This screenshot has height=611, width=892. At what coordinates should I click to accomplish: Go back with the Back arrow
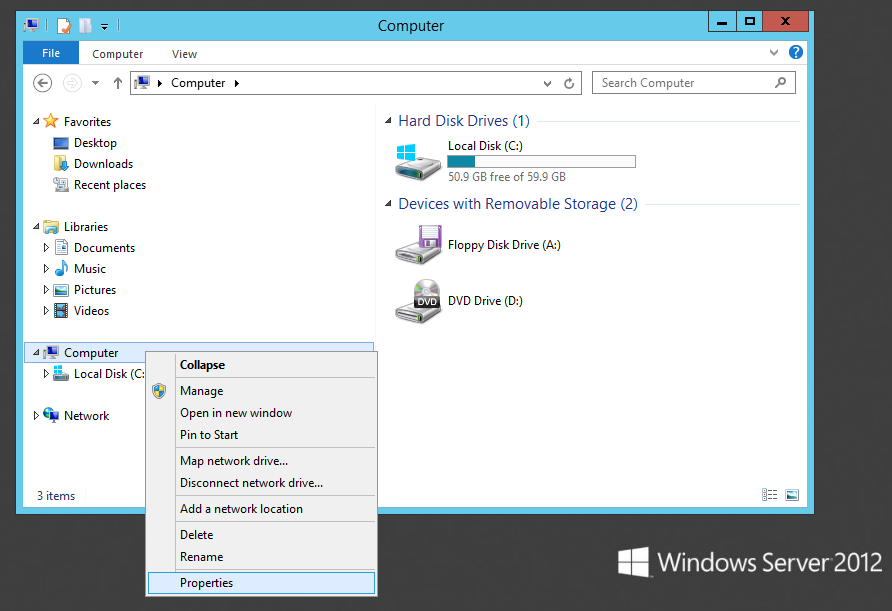click(43, 83)
